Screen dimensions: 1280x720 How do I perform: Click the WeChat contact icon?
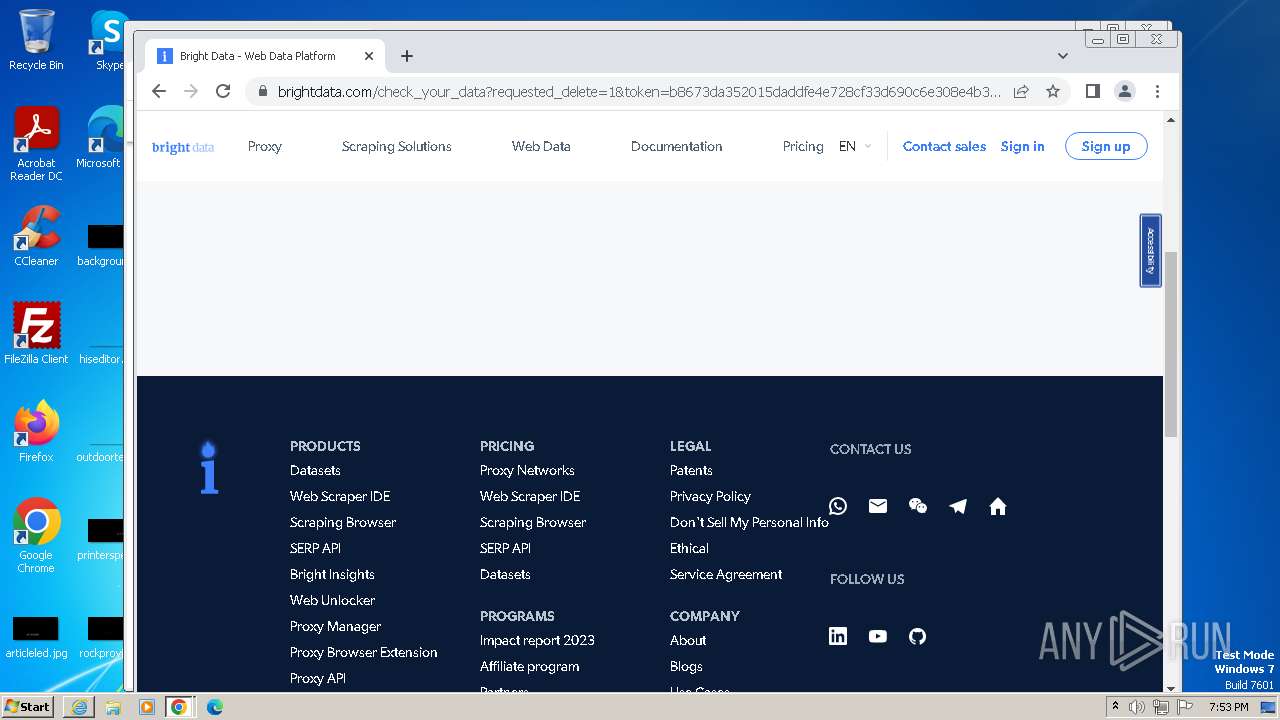click(x=918, y=506)
